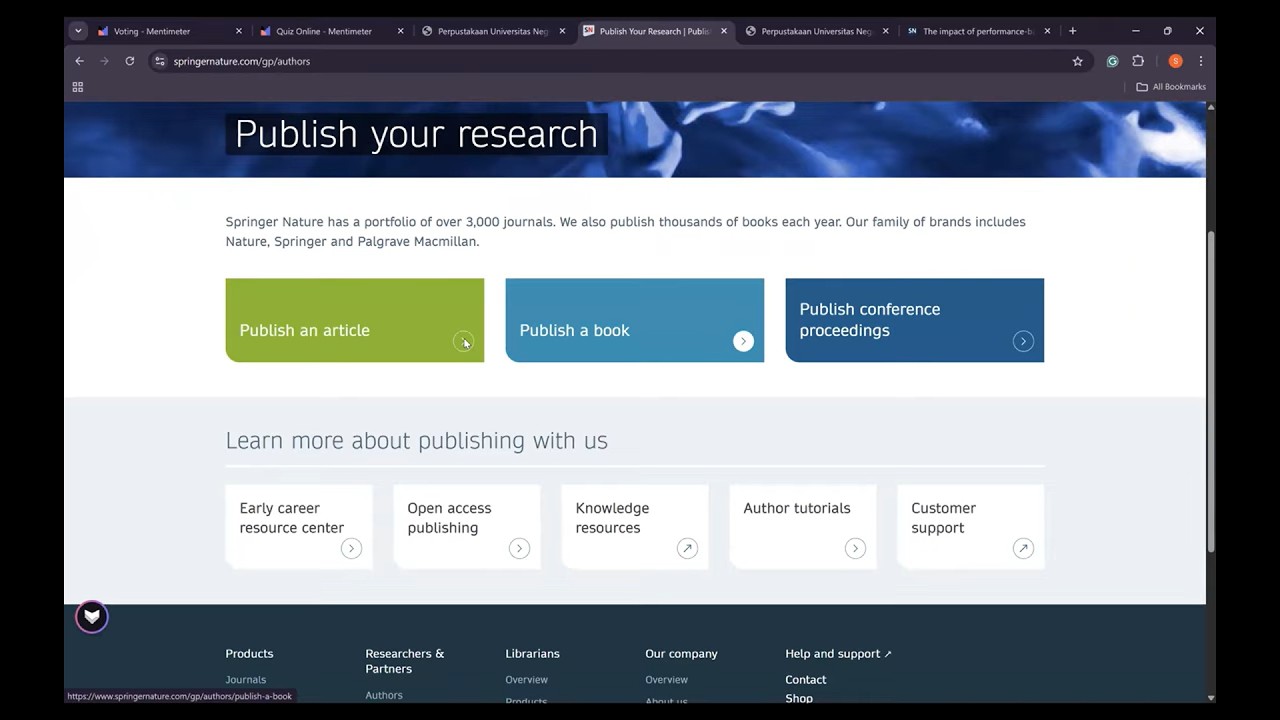Go back with the browser back arrow
This screenshot has width=1280, height=720.
click(80, 61)
